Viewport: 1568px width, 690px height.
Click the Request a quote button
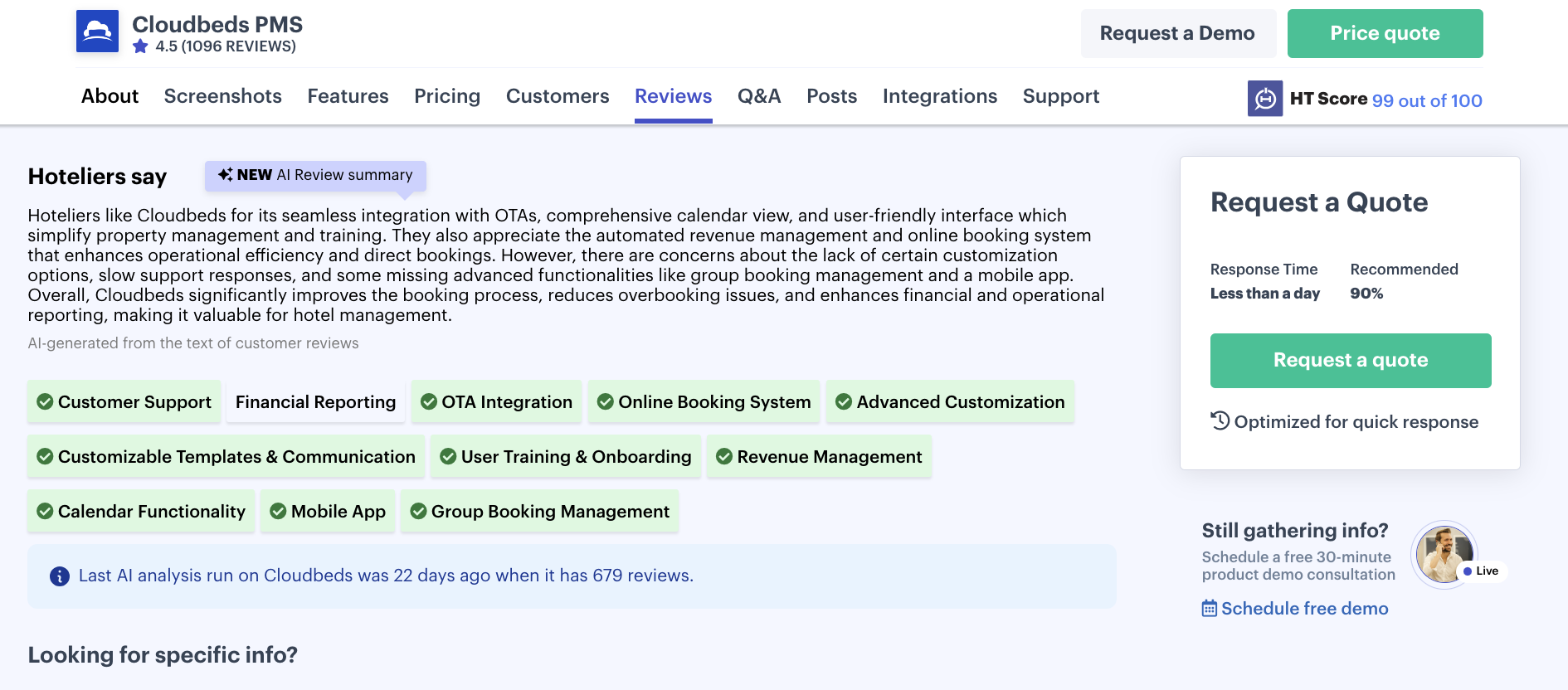(x=1351, y=361)
